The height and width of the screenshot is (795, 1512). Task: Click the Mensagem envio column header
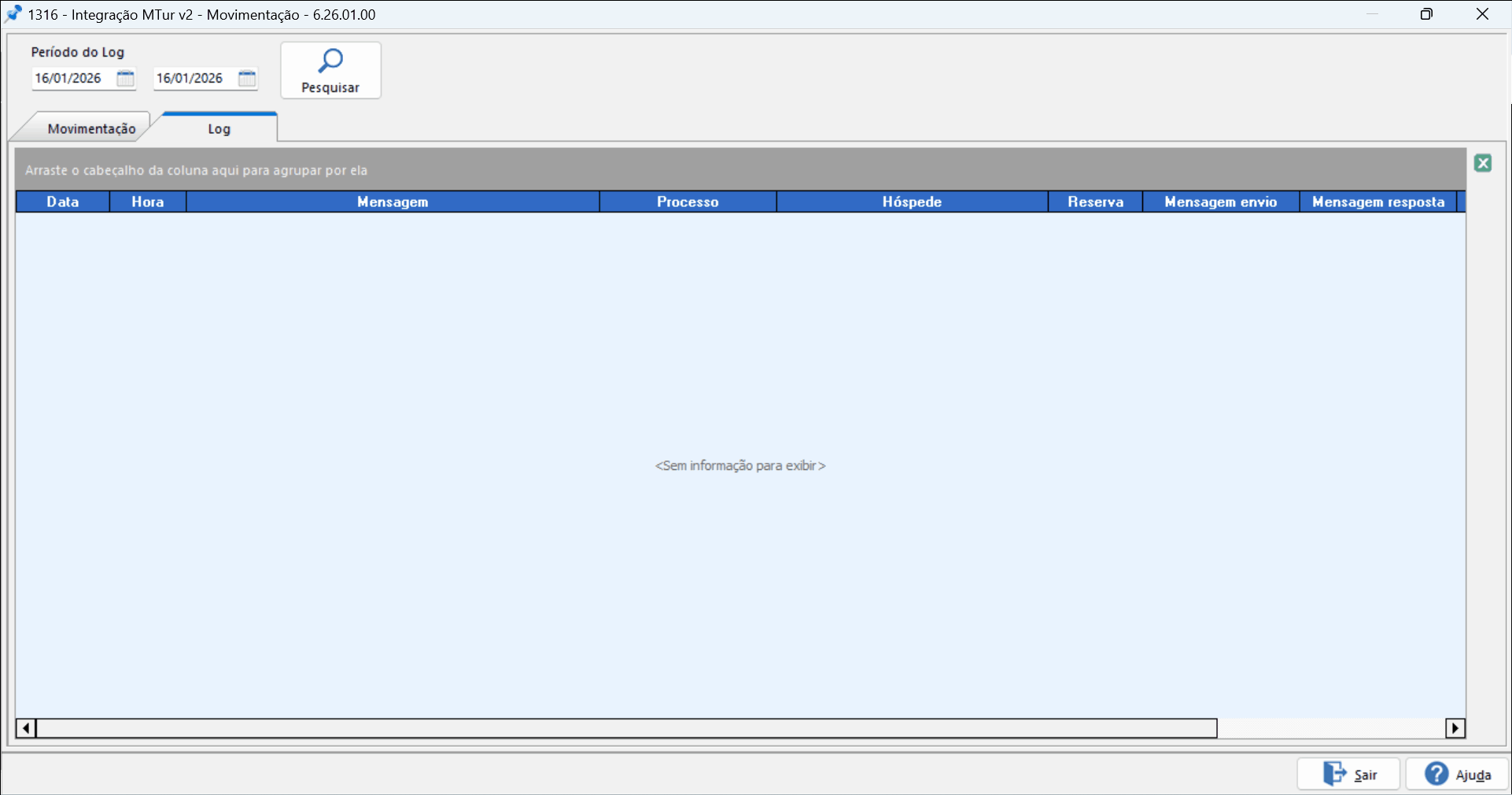(1220, 202)
